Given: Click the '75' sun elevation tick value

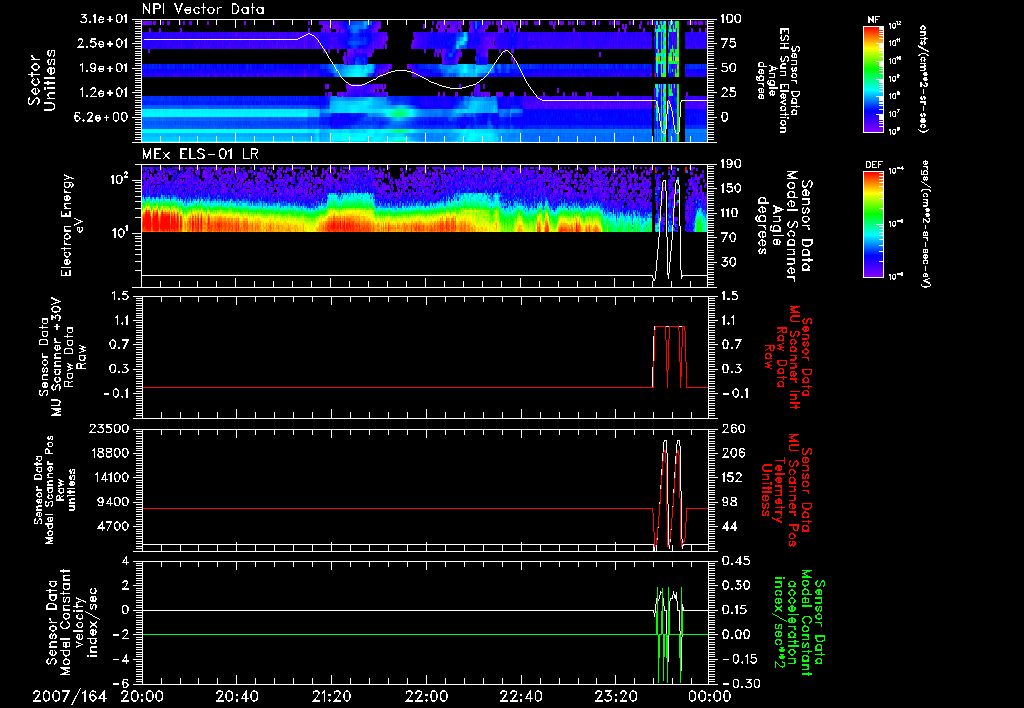Looking at the screenshot, I should (728, 43).
